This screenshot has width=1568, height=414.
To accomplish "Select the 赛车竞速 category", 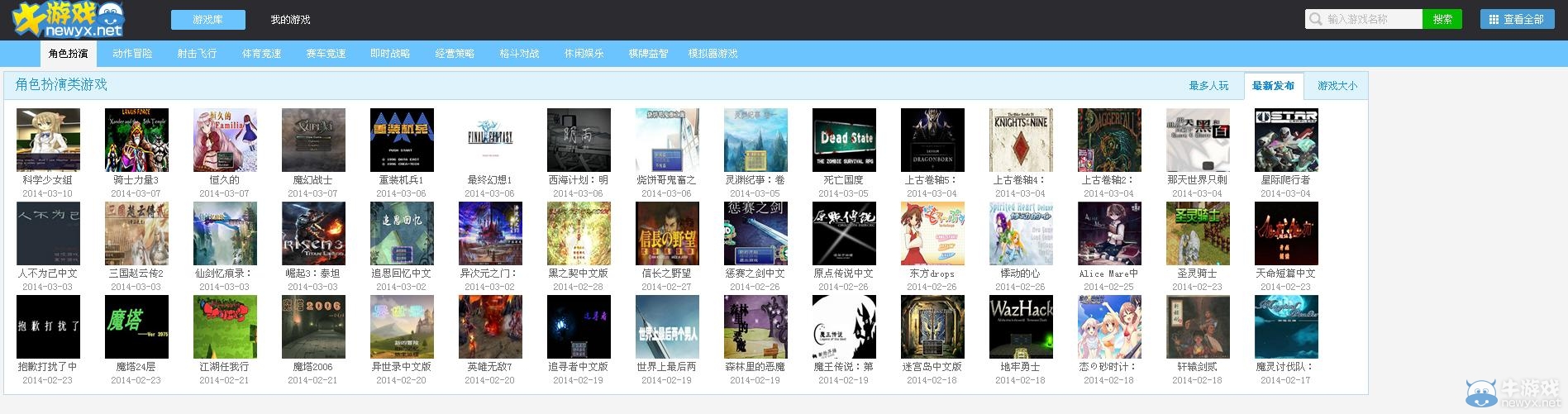I will (326, 53).
